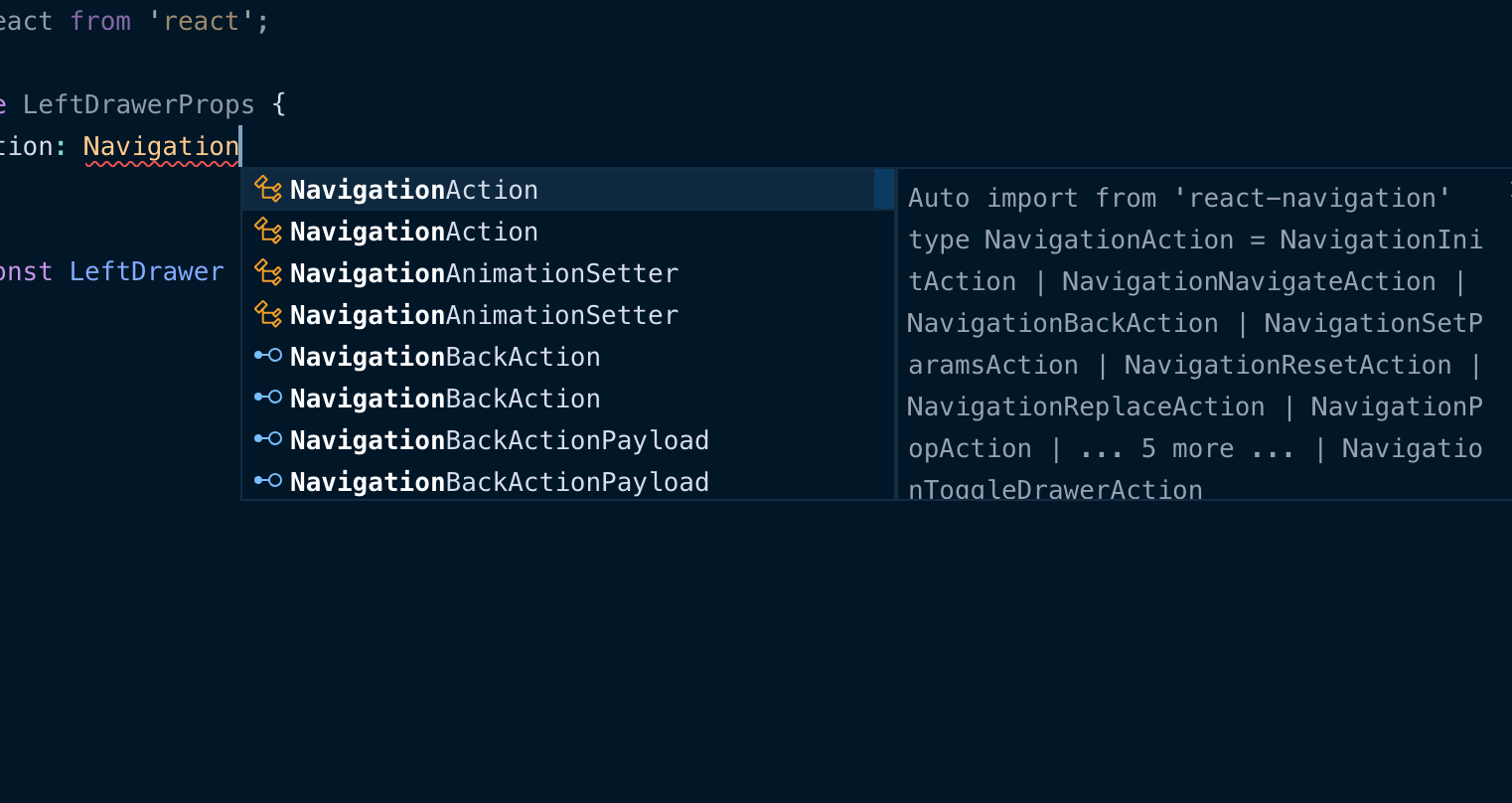Click the type icon on second NavigationAction entry
This screenshot has width=1512, height=803.
click(268, 231)
